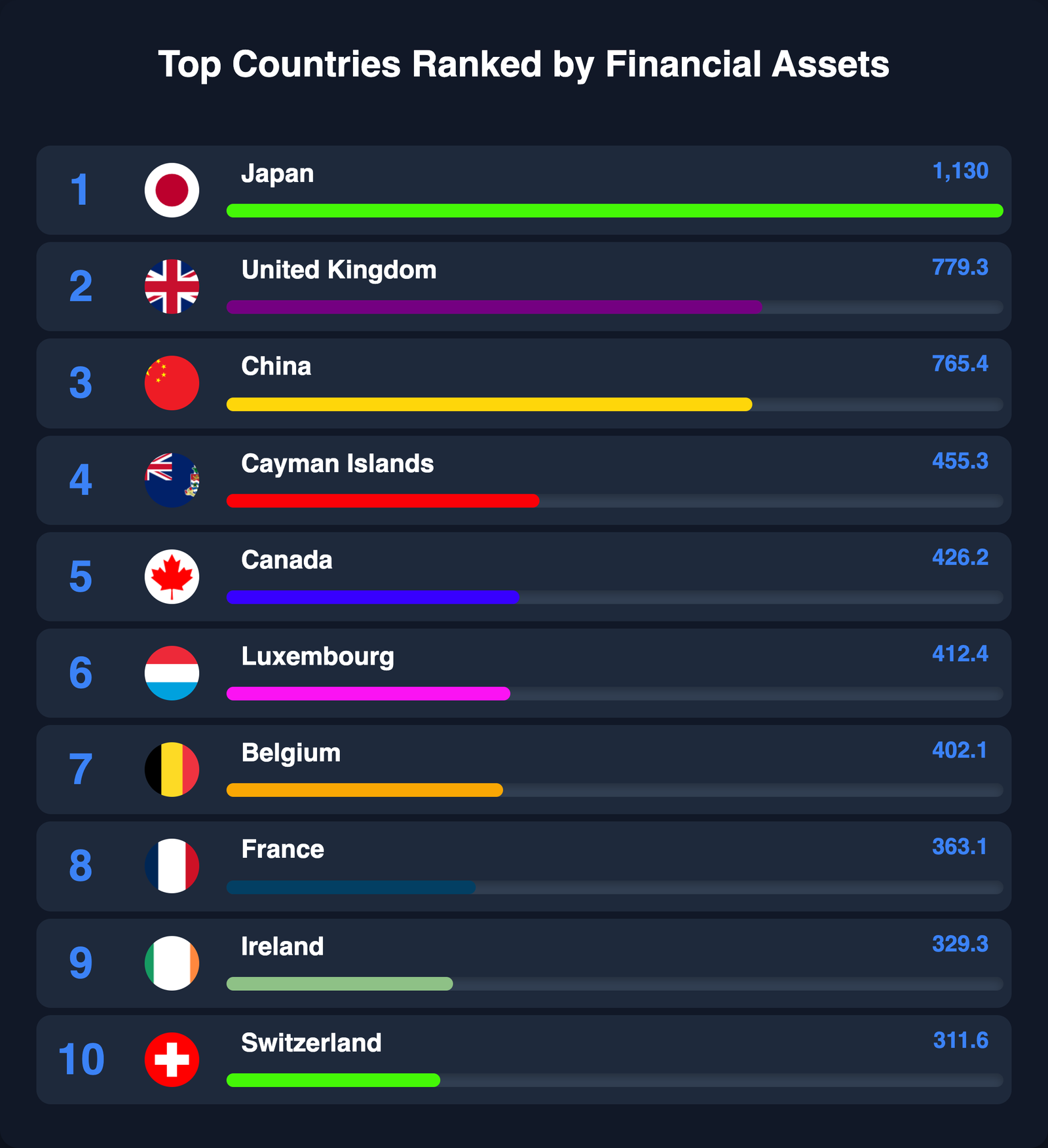Image resolution: width=1048 pixels, height=1148 pixels.
Task: Click the chart title heading
Action: pos(523,64)
